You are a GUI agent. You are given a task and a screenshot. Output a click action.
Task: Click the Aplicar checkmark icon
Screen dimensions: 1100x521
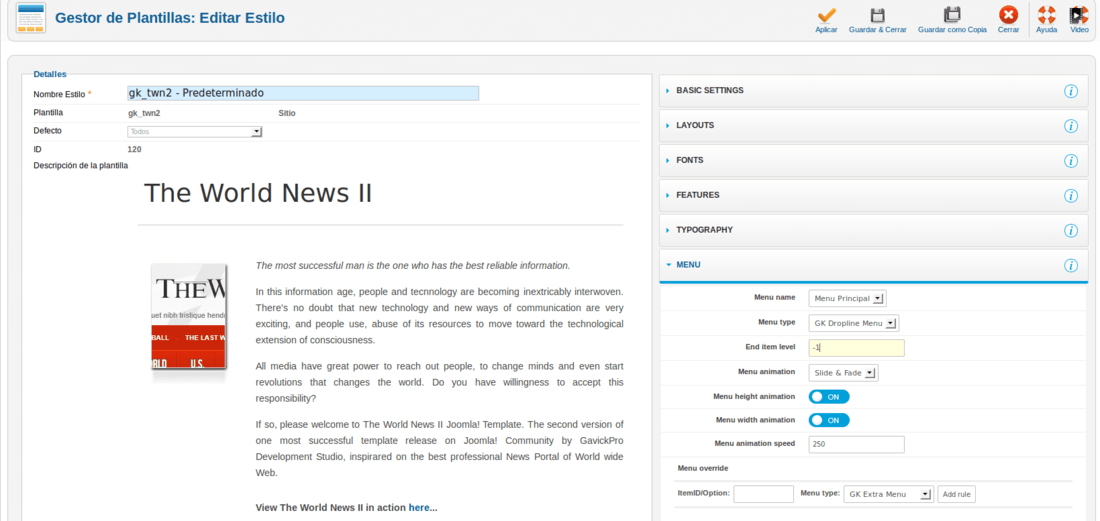click(826, 15)
